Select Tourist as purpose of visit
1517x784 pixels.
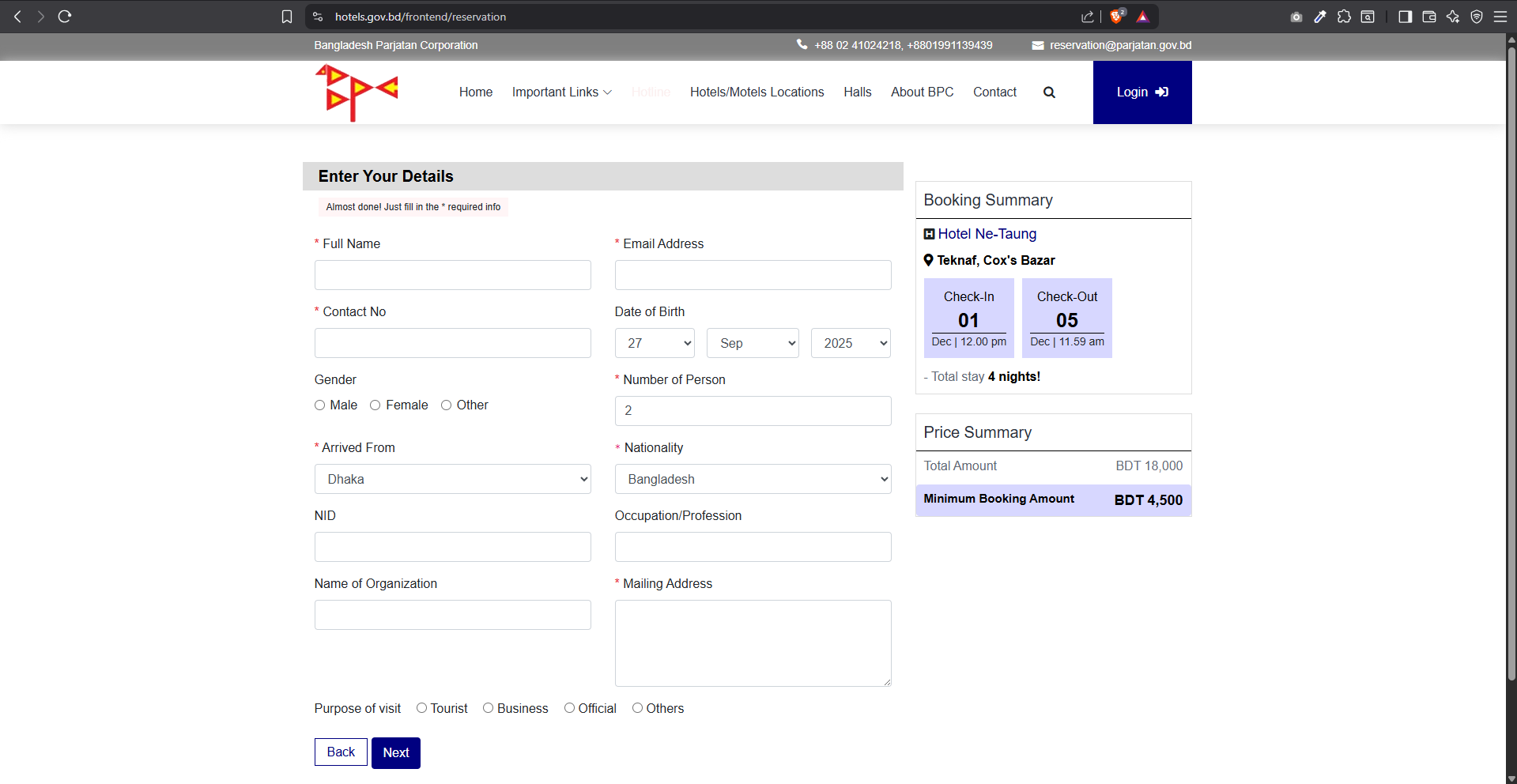(422, 708)
